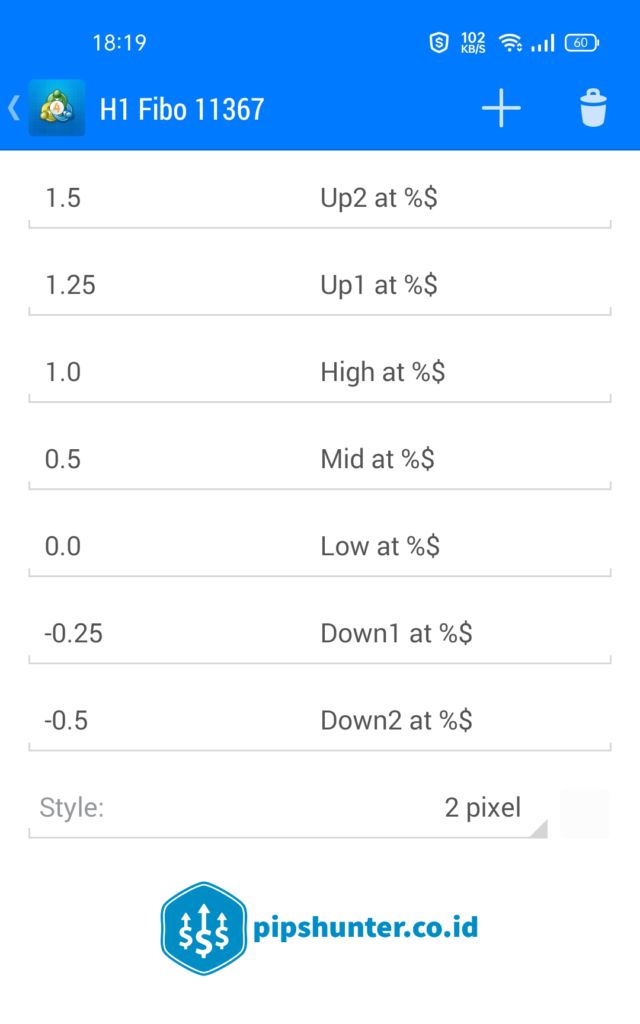This screenshot has height=1024, width=640.
Task: Add a new Fibo level with plus
Action: (501, 108)
